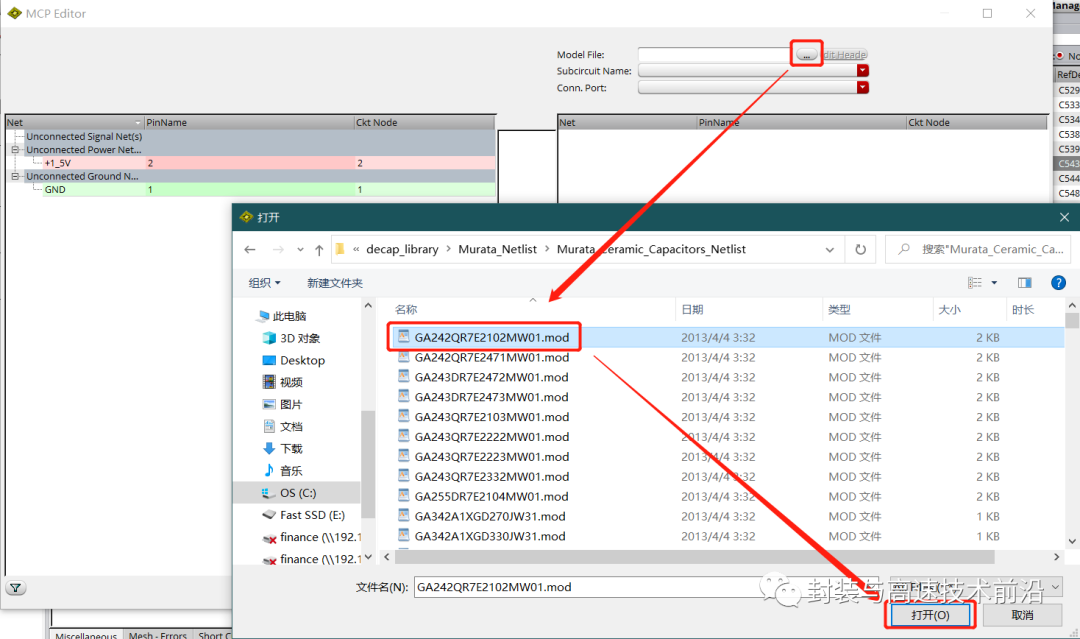The width and height of the screenshot is (1080, 639).
Task: Select 视频 folder
Action: pyautogui.click(x=291, y=382)
